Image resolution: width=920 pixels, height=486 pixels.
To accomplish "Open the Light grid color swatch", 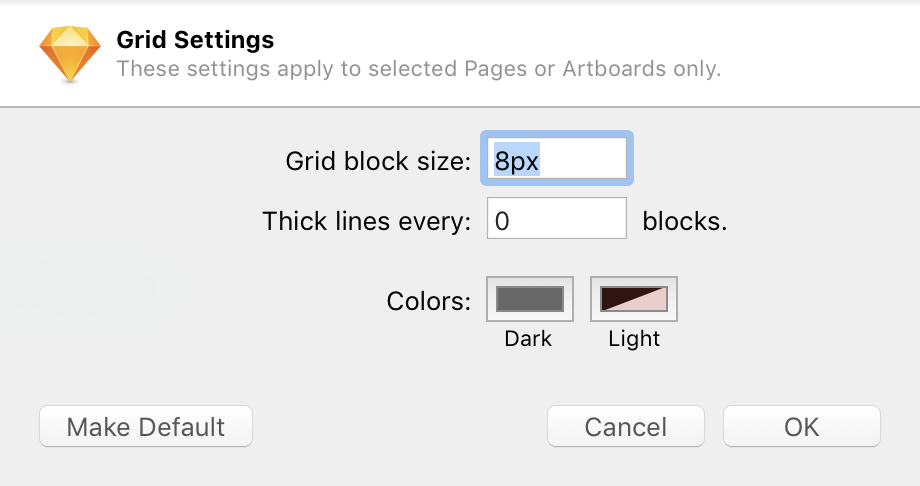I will pyautogui.click(x=634, y=299).
